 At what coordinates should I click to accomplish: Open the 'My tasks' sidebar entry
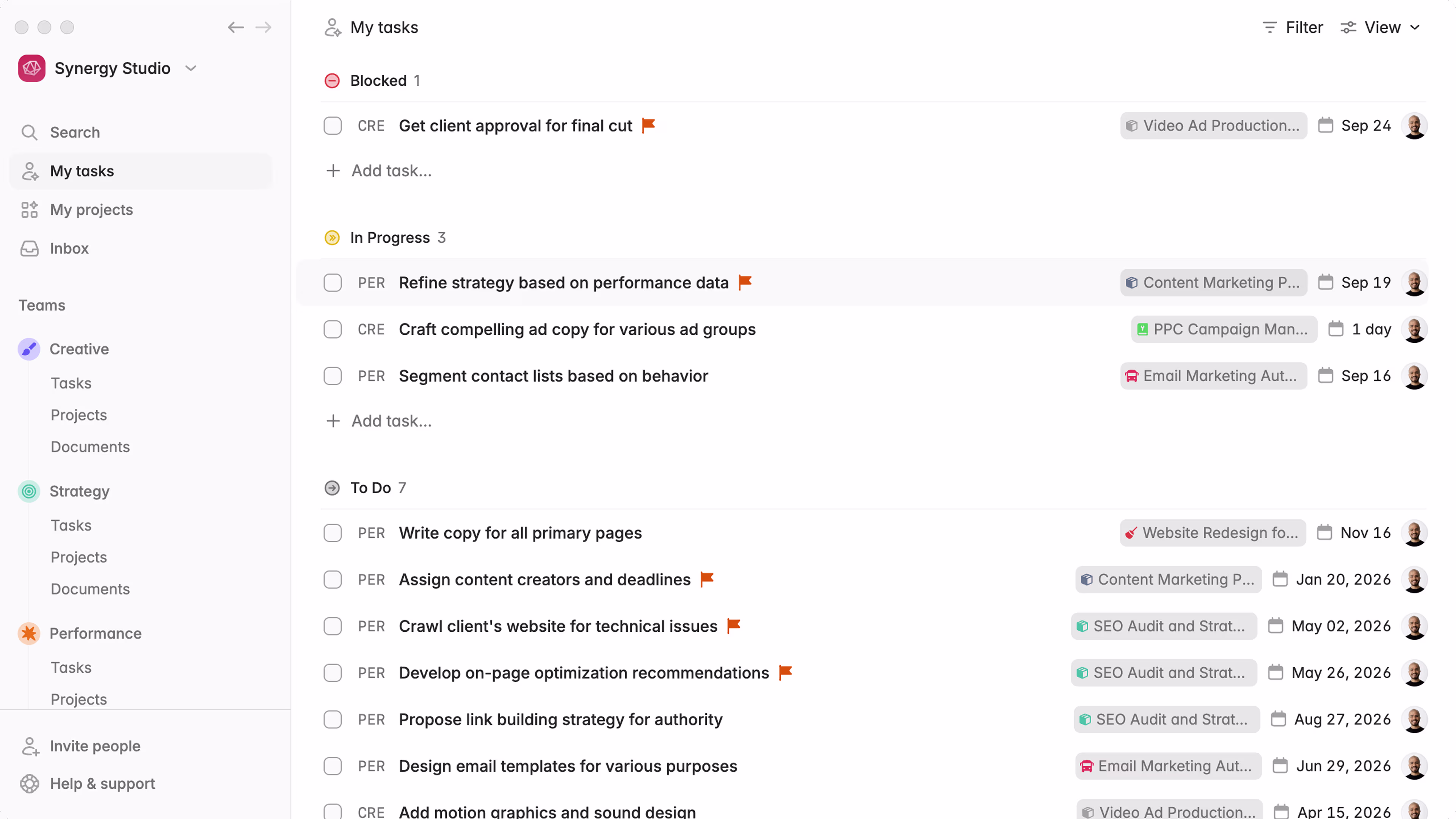[83, 171]
